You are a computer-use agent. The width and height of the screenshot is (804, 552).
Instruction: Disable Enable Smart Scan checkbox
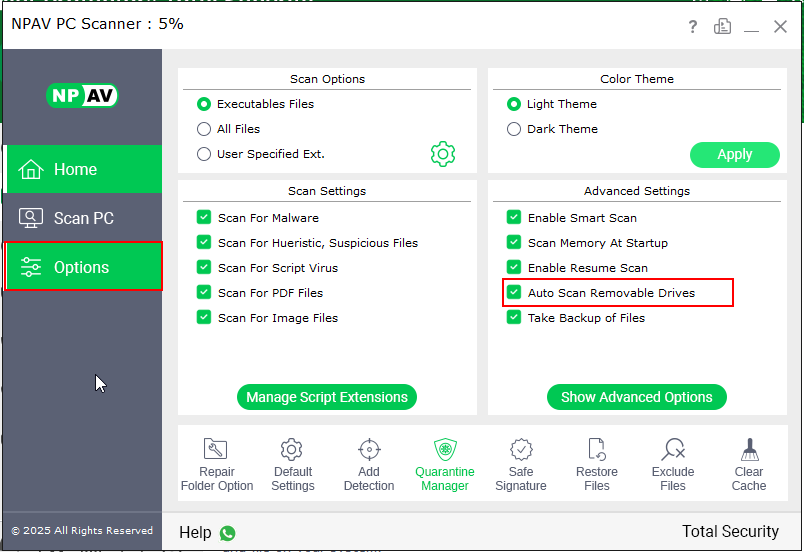coord(514,218)
